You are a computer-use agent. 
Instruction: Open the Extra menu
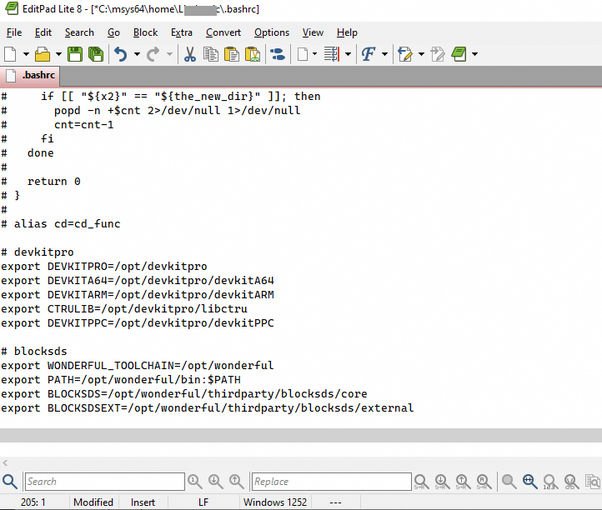(x=182, y=33)
